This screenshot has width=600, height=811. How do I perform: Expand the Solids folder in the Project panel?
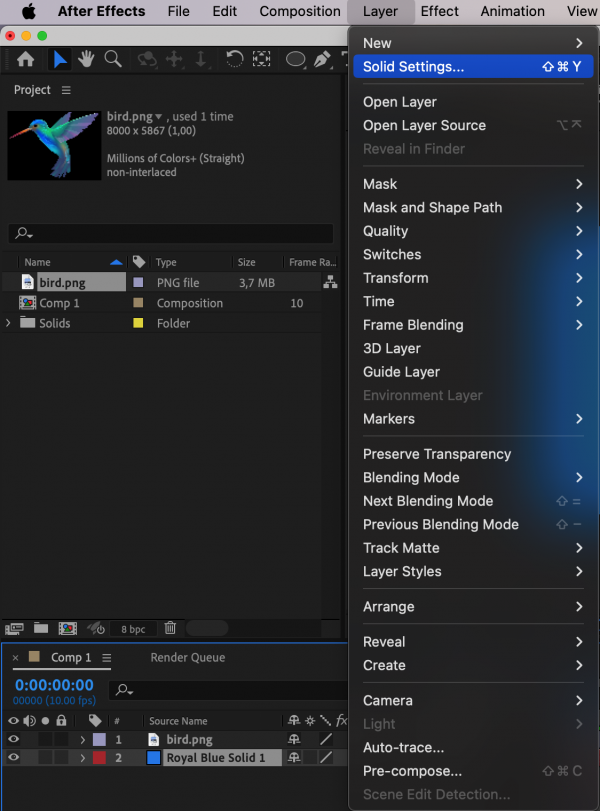pos(8,323)
